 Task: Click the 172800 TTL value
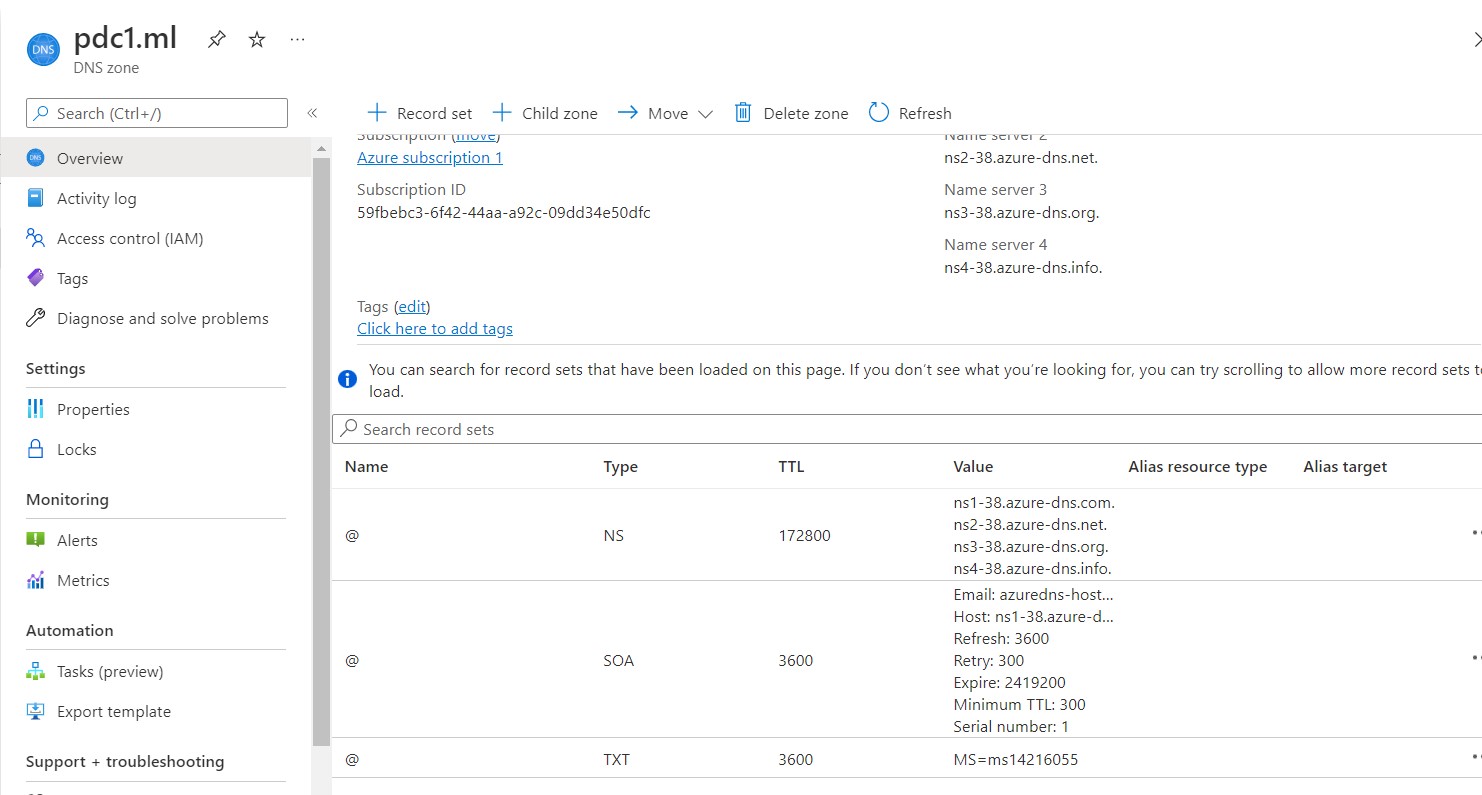point(804,535)
